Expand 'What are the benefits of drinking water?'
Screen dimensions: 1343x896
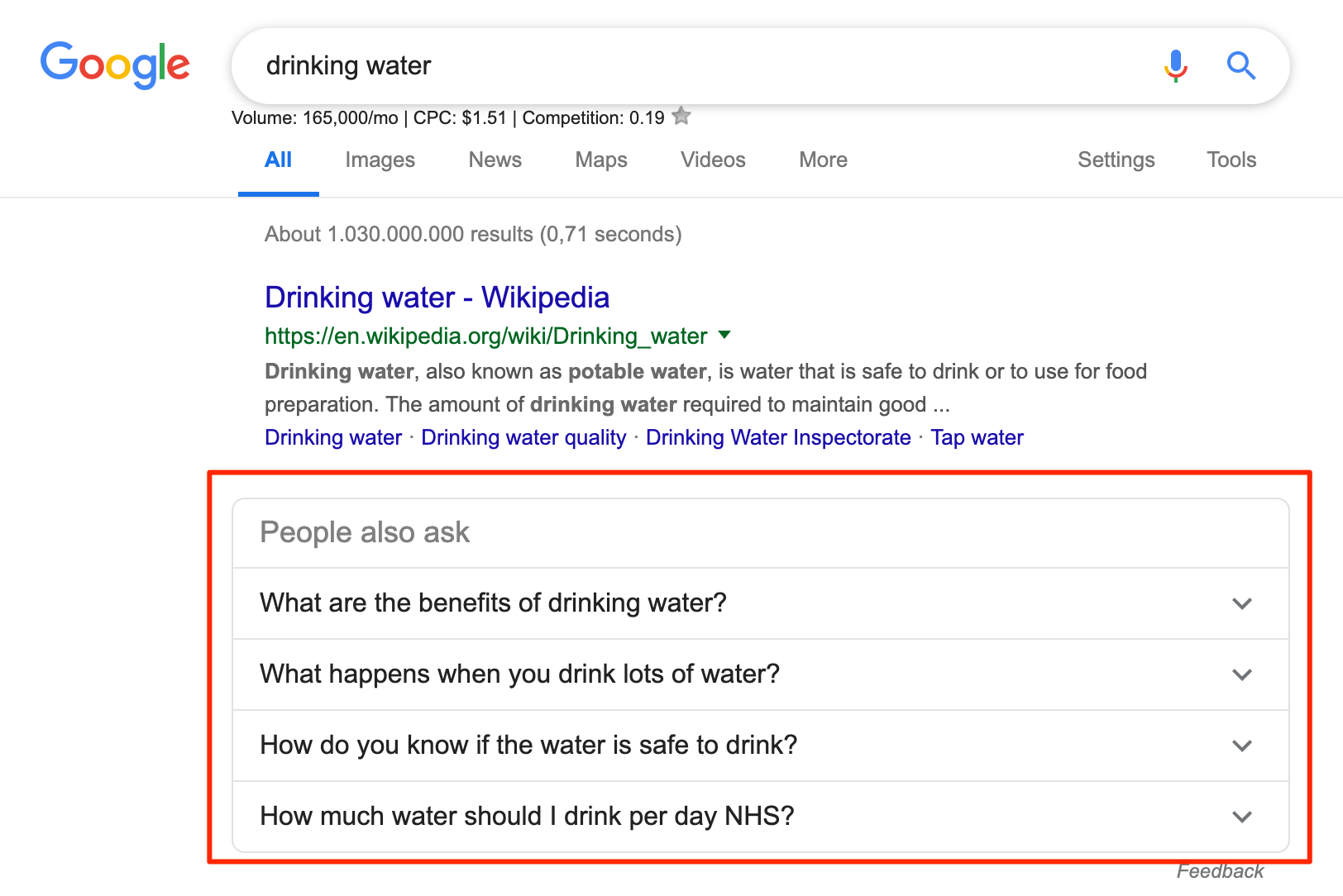click(761, 603)
